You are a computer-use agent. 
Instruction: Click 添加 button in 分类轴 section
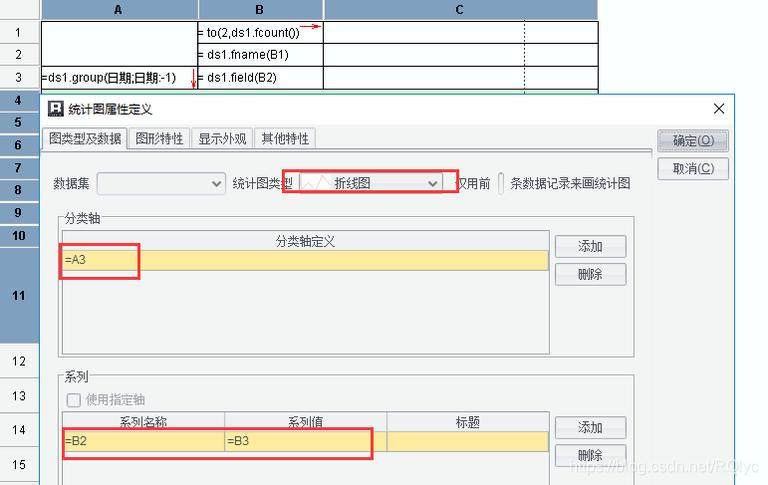590,246
